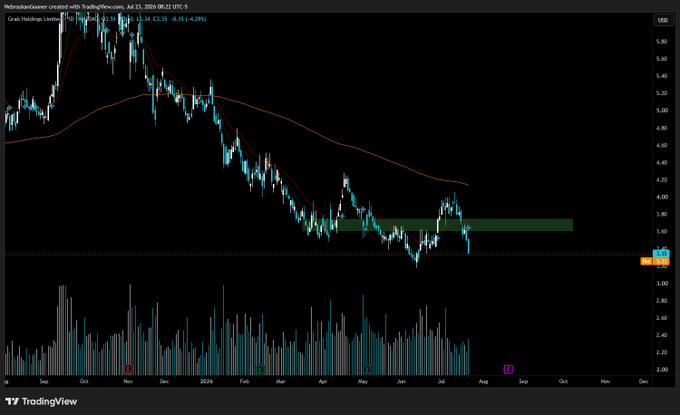The height and width of the screenshot is (415, 680).
Task: Click the green earnings marker near Feb
Action: (x=260, y=369)
